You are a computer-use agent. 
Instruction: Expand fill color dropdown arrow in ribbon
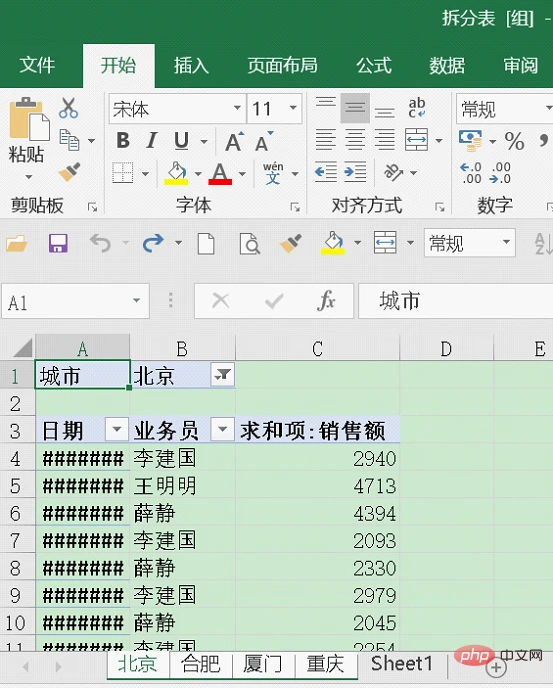pos(198,174)
